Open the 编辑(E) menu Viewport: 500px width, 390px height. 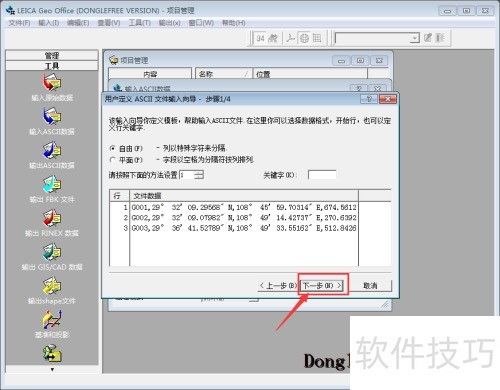[78, 23]
